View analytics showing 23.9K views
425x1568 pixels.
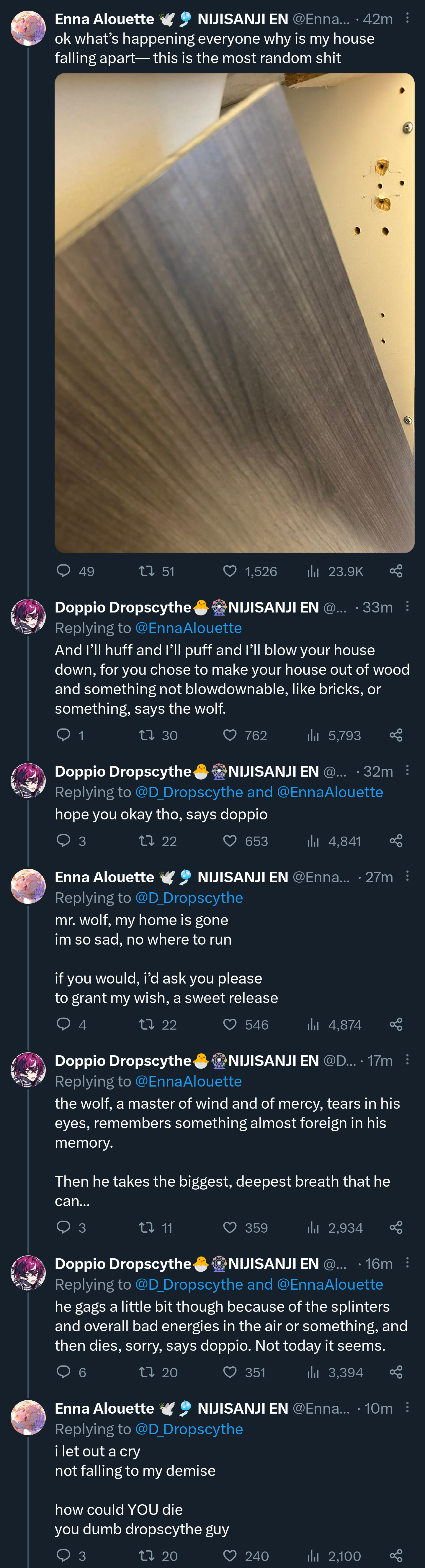tap(313, 570)
